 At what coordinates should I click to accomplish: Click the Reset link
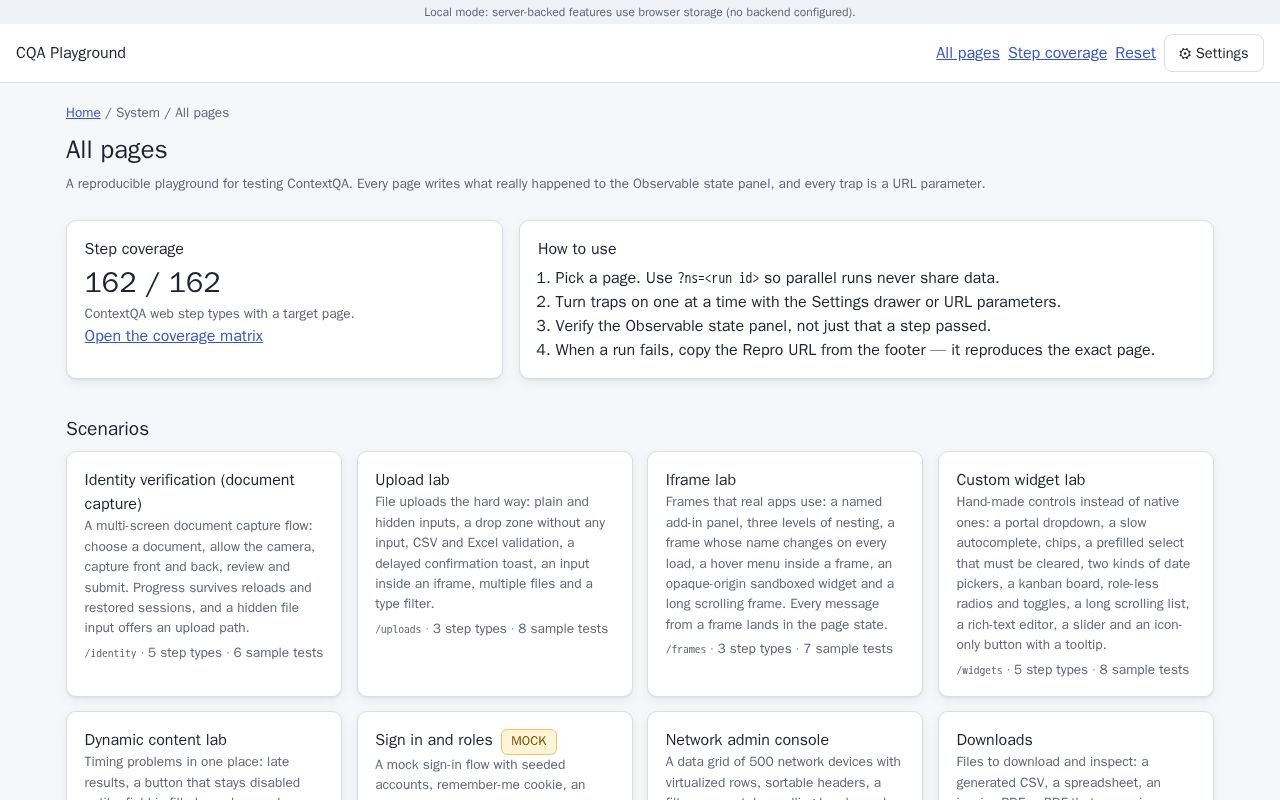click(1135, 53)
